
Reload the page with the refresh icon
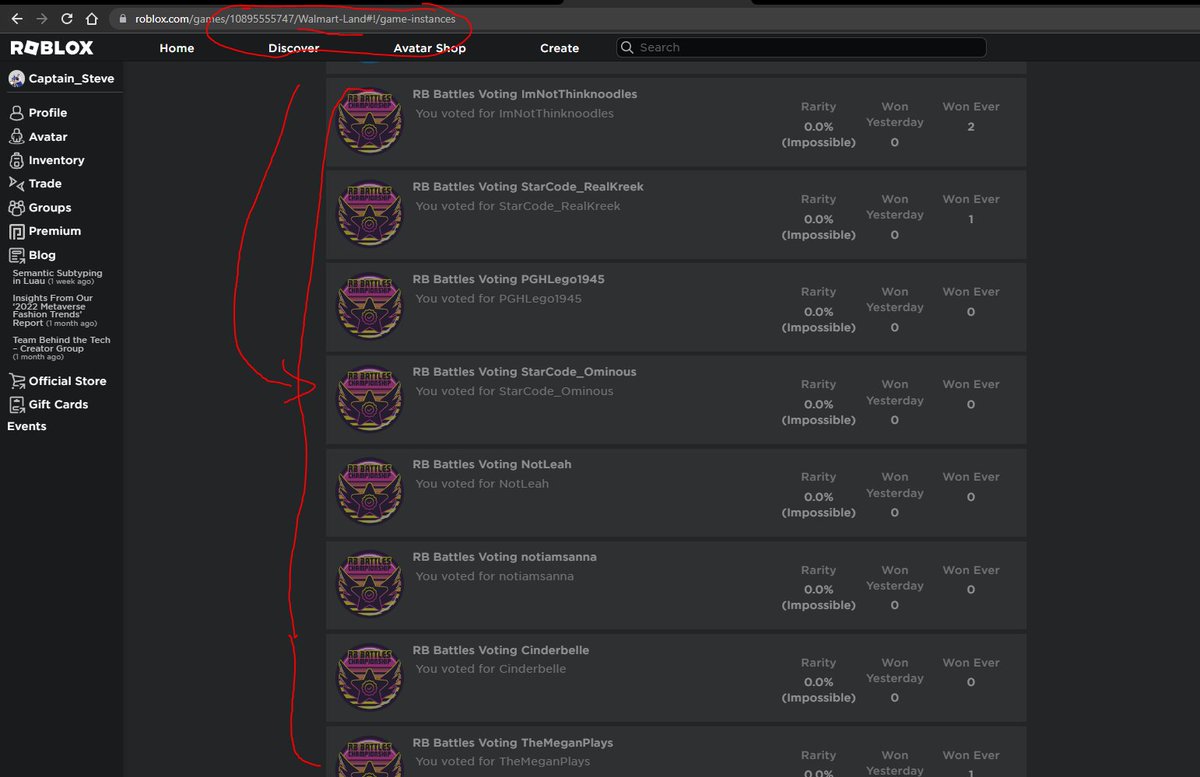coord(67,19)
